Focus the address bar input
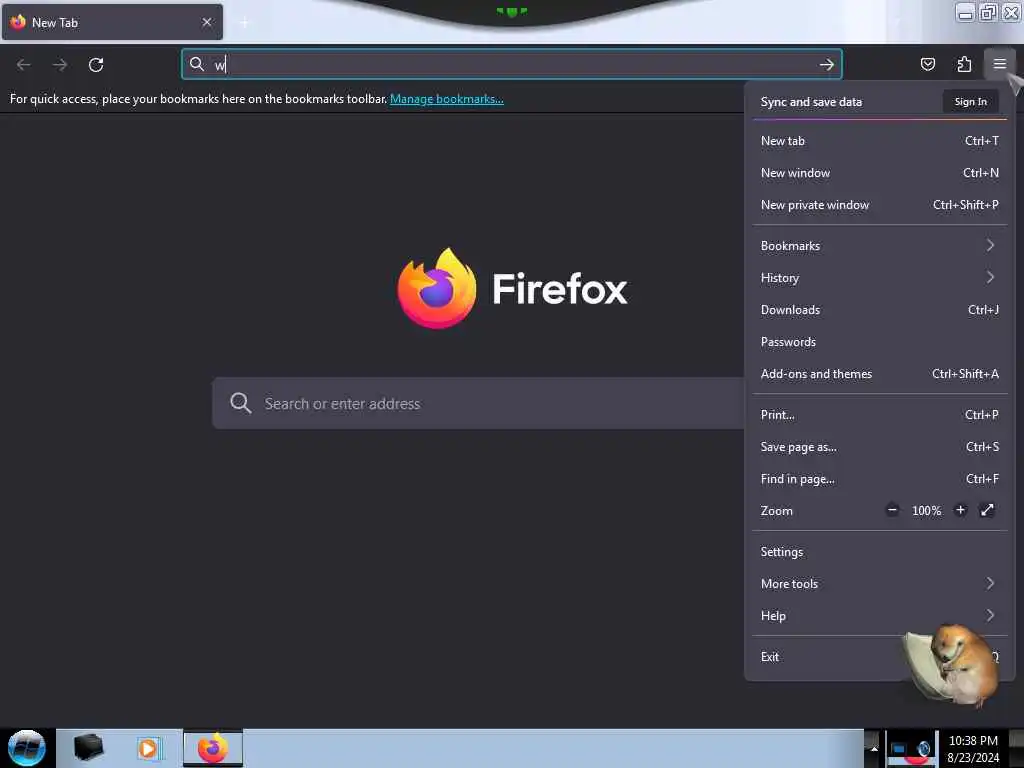Image resolution: width=1024 pixels, height=768 pixels. [512, 64]
